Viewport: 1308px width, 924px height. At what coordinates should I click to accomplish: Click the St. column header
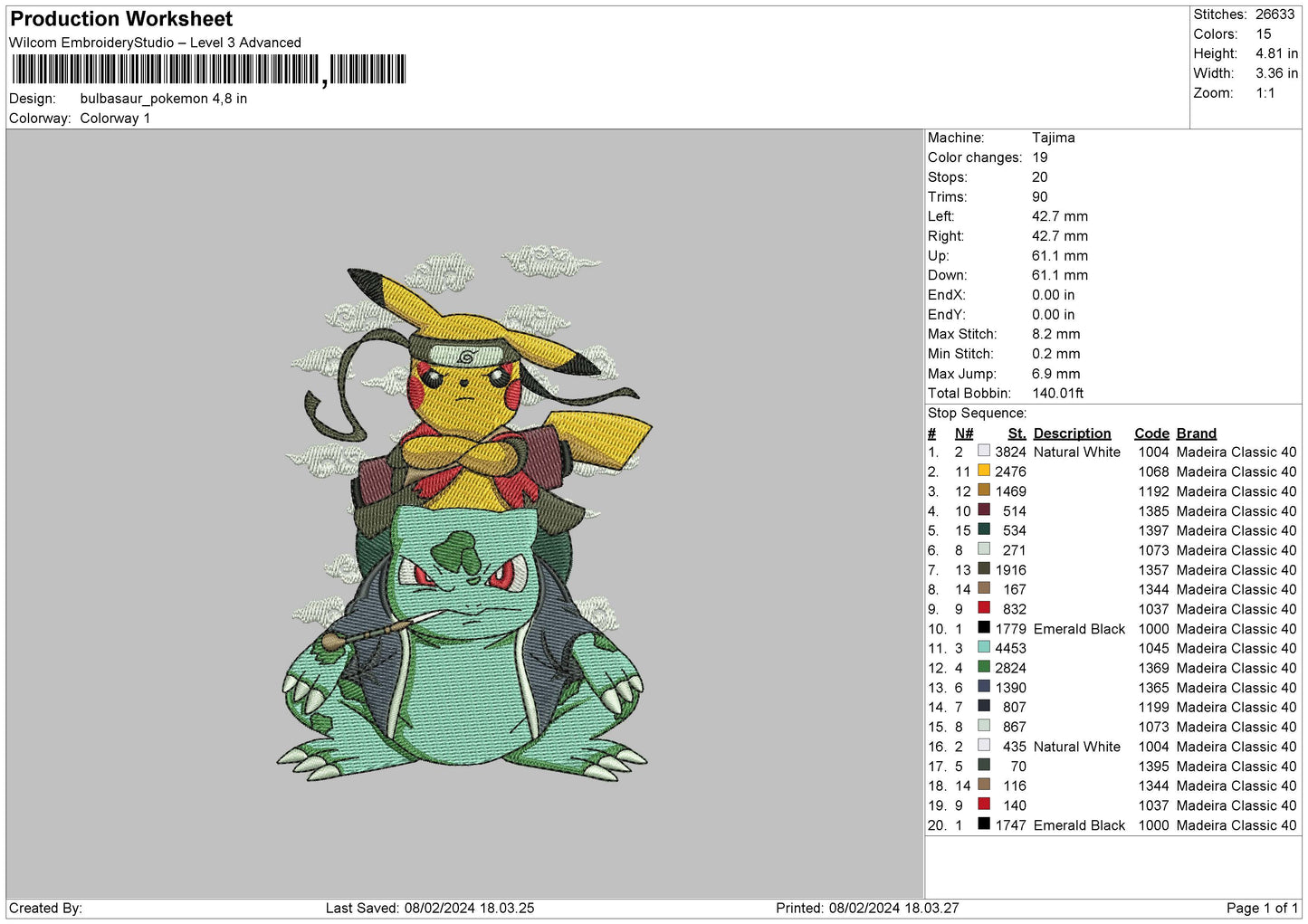(x=1017, y=433)
